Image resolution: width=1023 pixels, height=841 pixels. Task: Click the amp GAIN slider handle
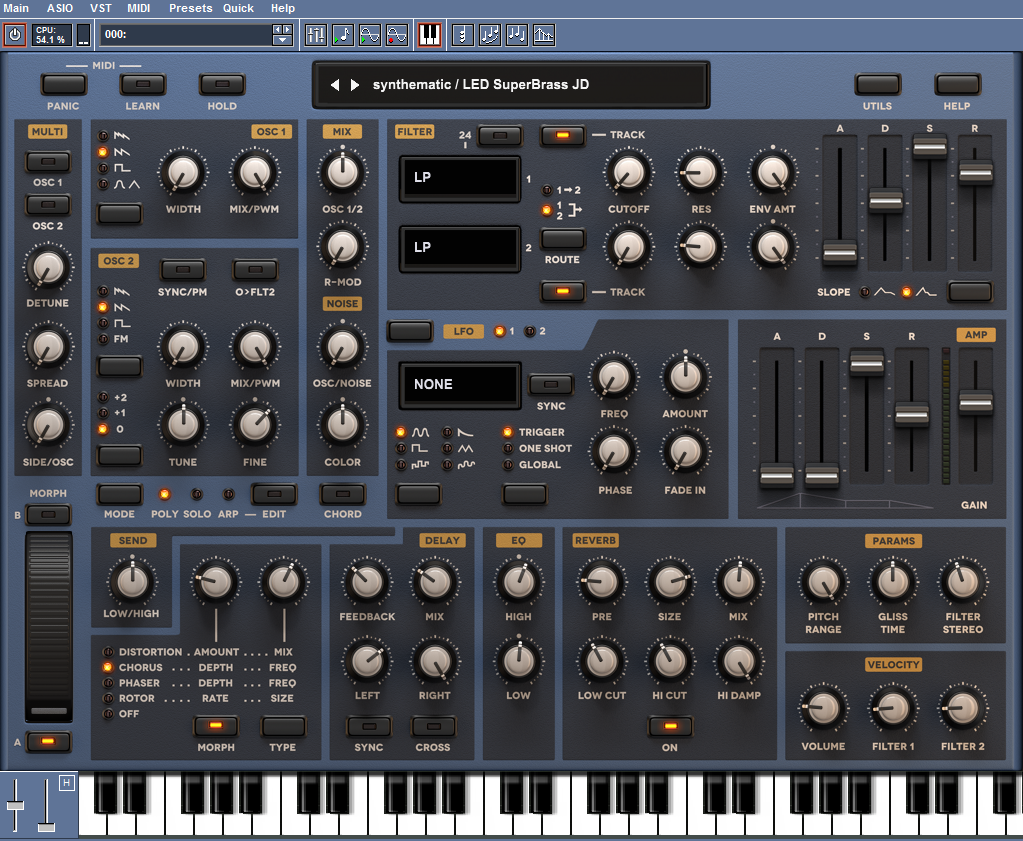click(x=975, y=402)
